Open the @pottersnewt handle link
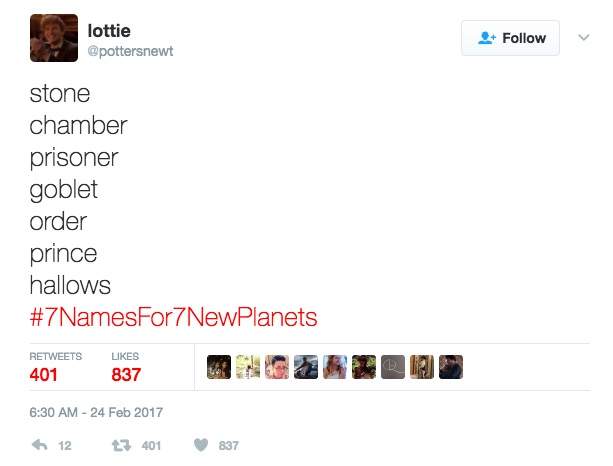Screen dimensions: 613x466 [130, 51]
